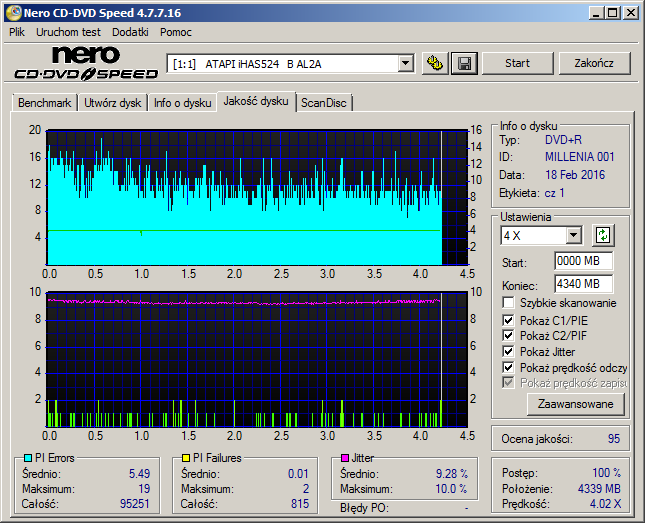Click Jitter average 9.28 %
This screenshot has width=645, height=523.
pyautogui.click(x=452, y=474)
